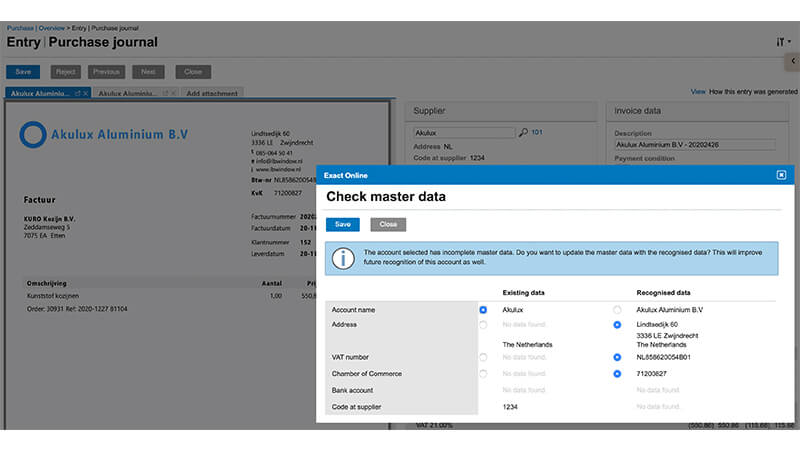Go to Next entry
The height and width of the screenshot is (450, 800).
(x=148, y=72)
